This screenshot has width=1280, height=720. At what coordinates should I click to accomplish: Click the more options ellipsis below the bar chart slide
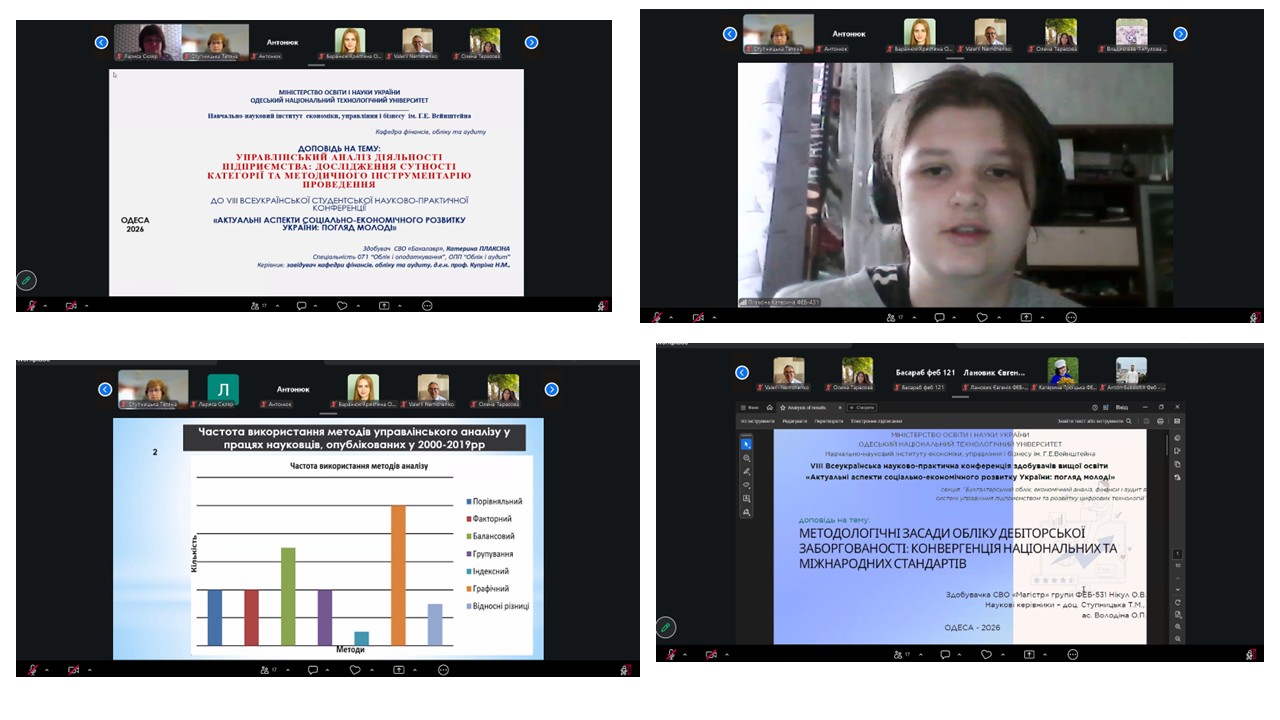click(443, 669)
